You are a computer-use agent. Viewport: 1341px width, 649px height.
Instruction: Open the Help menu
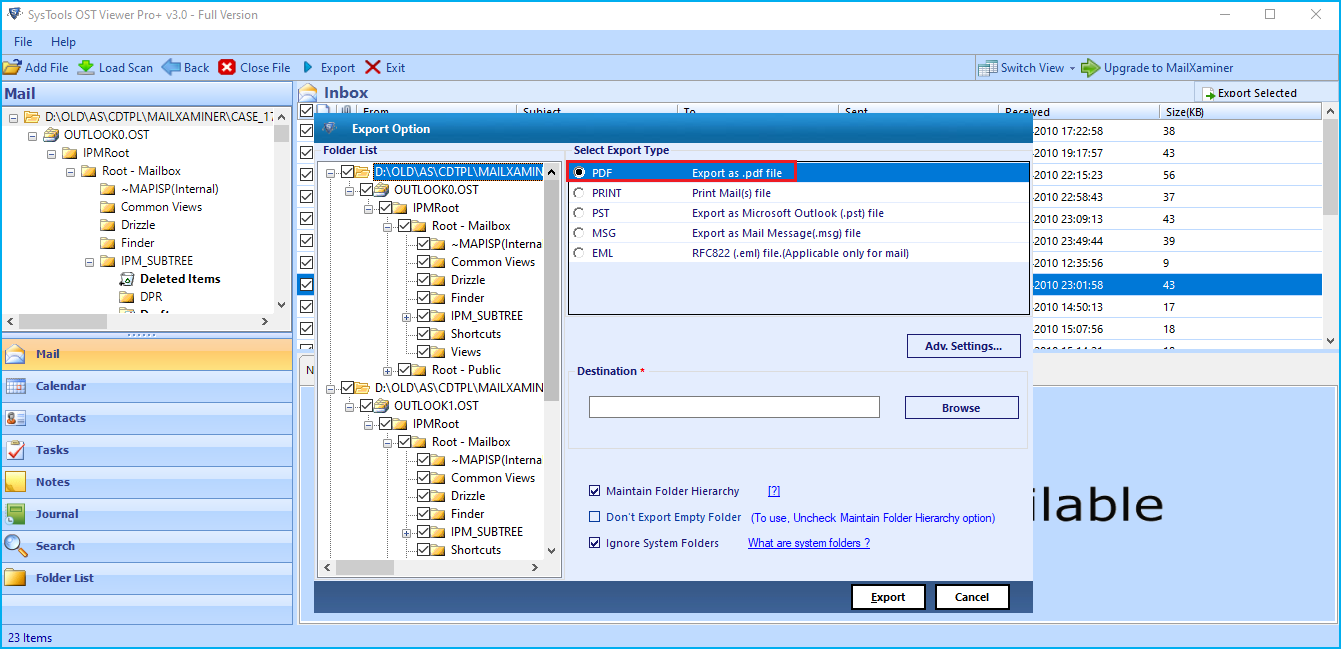pyautogui.click(x=63, y=42)
